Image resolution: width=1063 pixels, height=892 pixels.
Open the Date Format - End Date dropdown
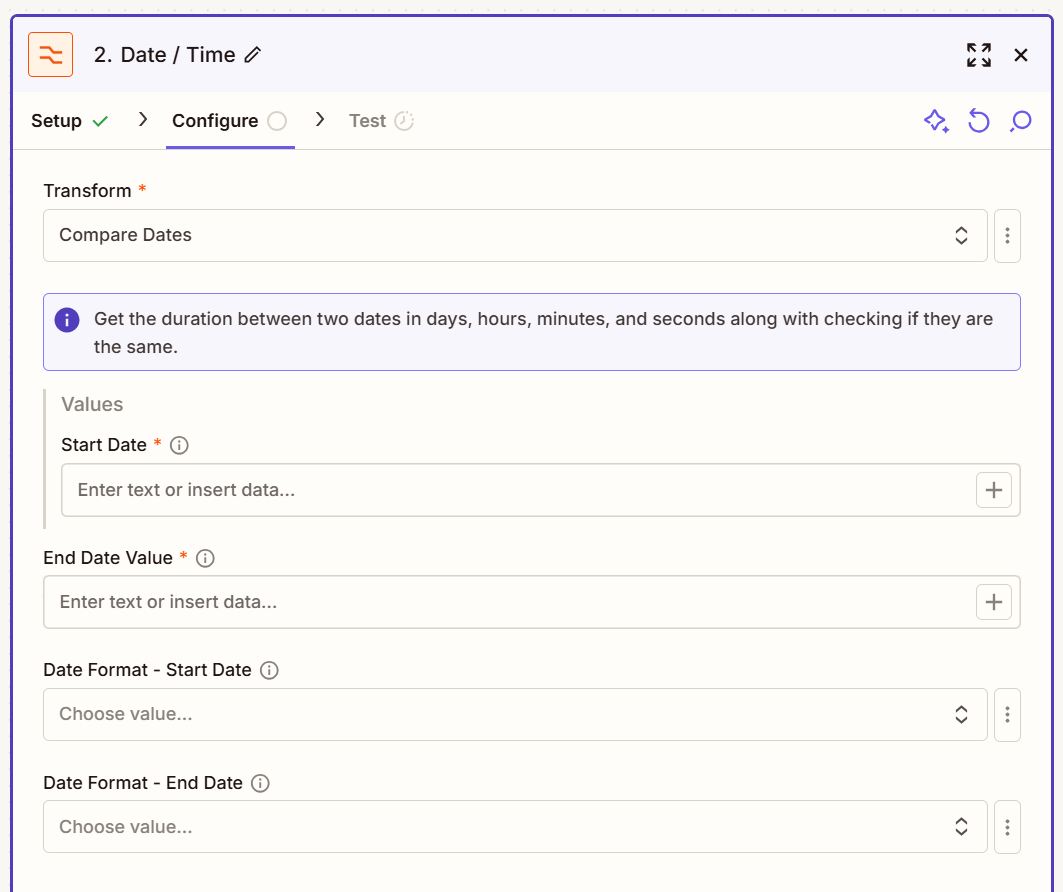[x=515, y=827]
